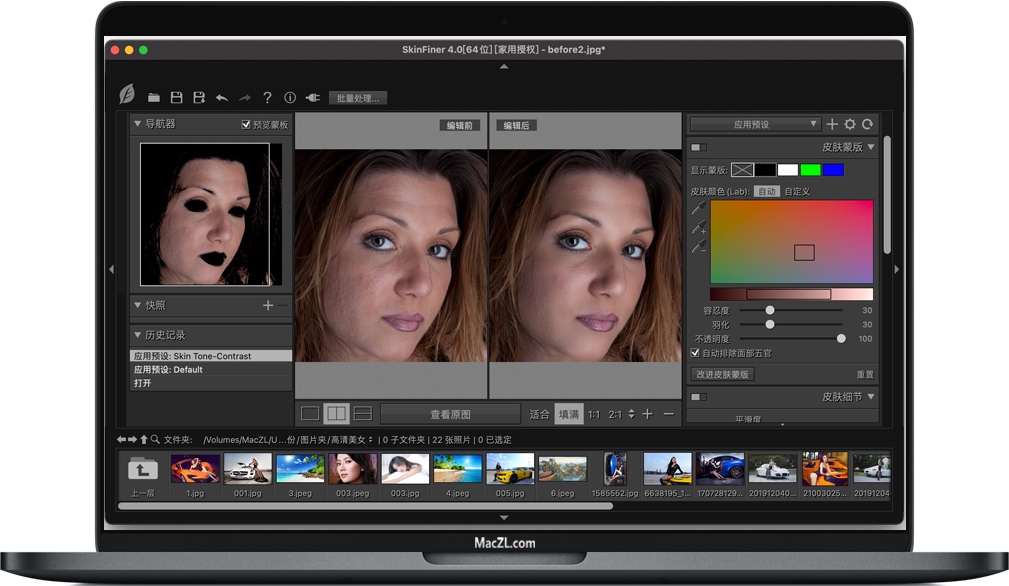Undo the last edit with the back arrow

pos(222,97)
